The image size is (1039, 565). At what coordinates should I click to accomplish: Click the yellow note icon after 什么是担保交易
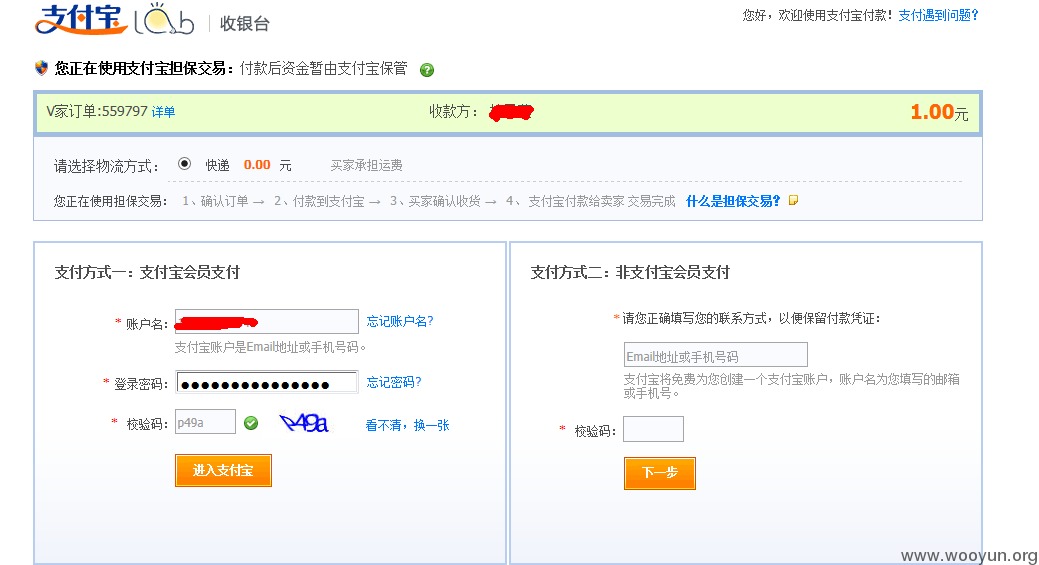coord(793,200)
